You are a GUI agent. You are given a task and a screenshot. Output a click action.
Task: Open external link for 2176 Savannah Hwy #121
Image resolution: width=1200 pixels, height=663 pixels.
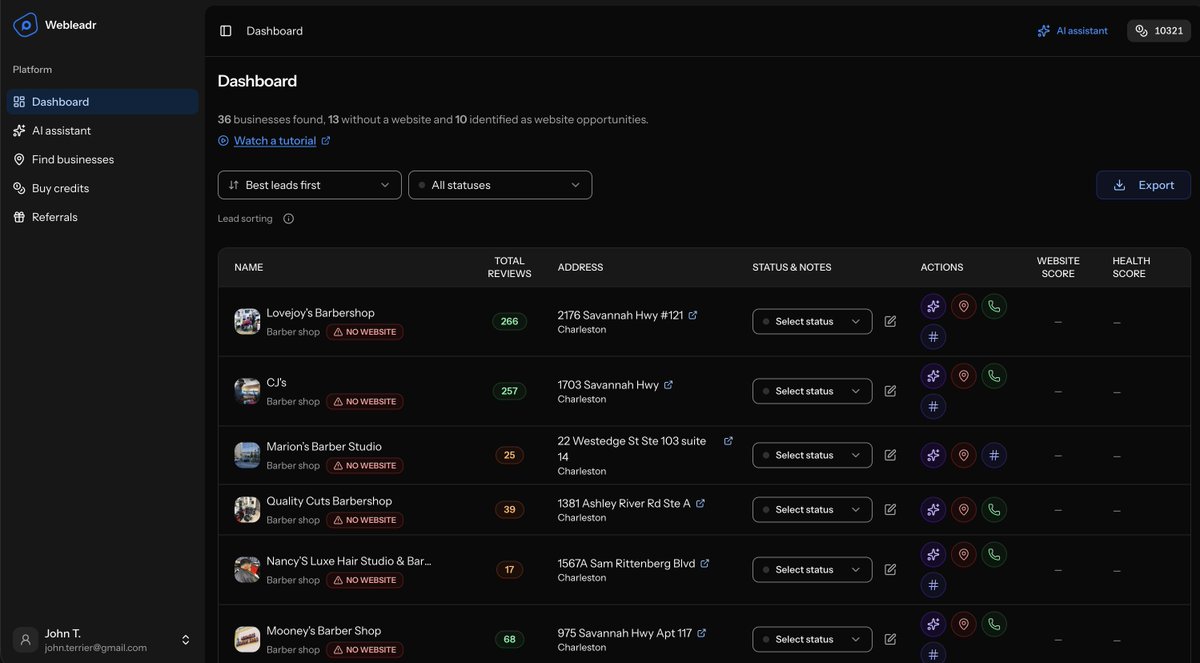click(693, 315)
